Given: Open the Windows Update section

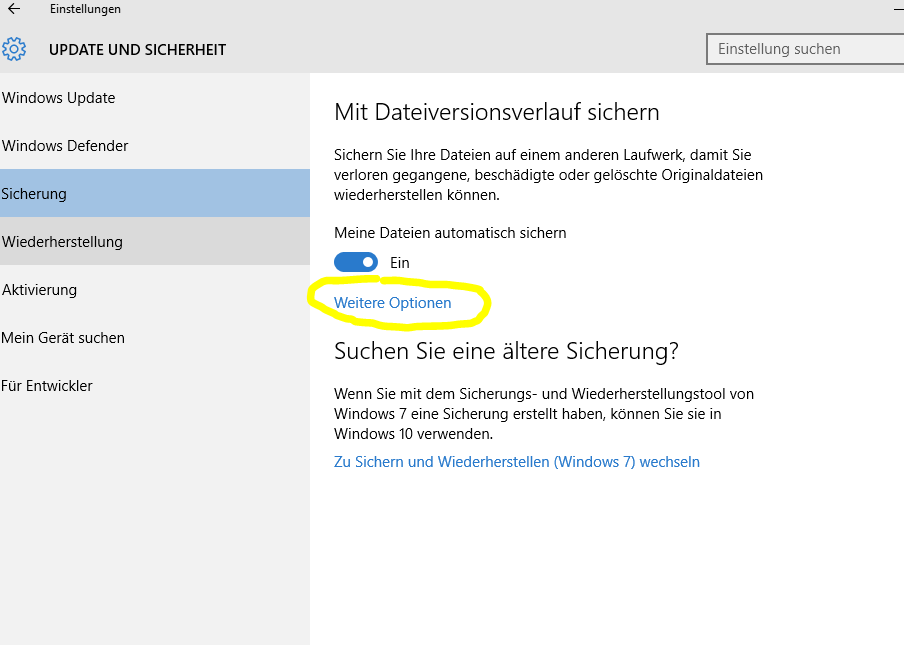Looking at the screenshot, I should (155, 97).
